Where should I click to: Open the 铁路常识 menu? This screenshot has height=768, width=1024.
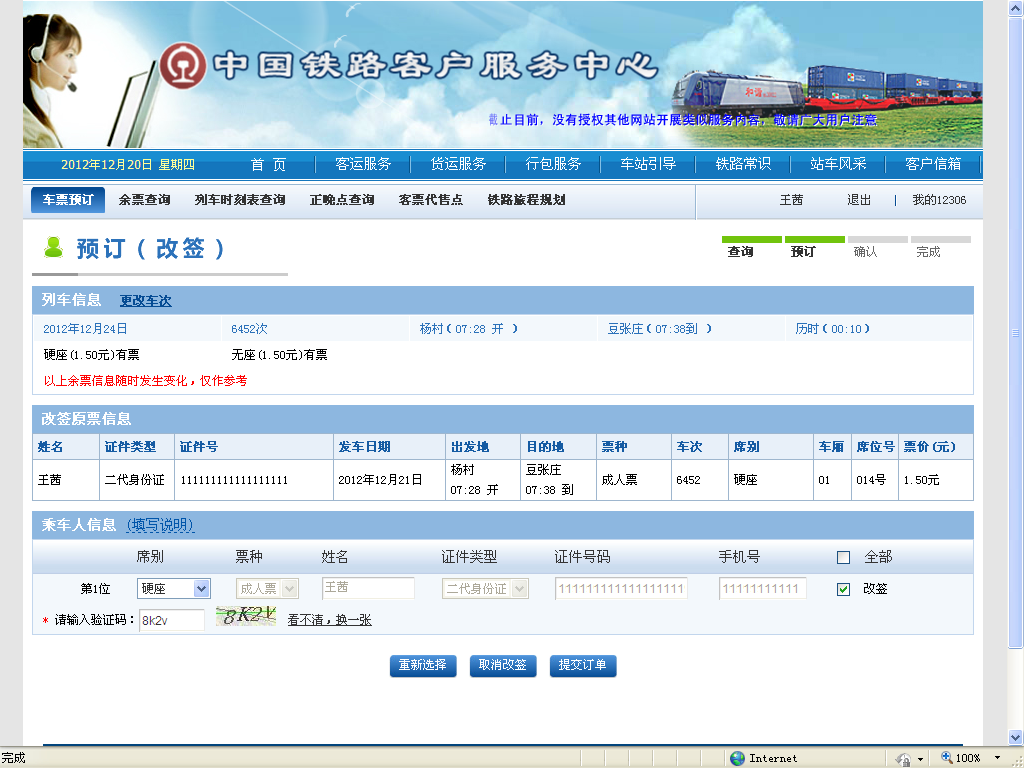coord(743,164)
